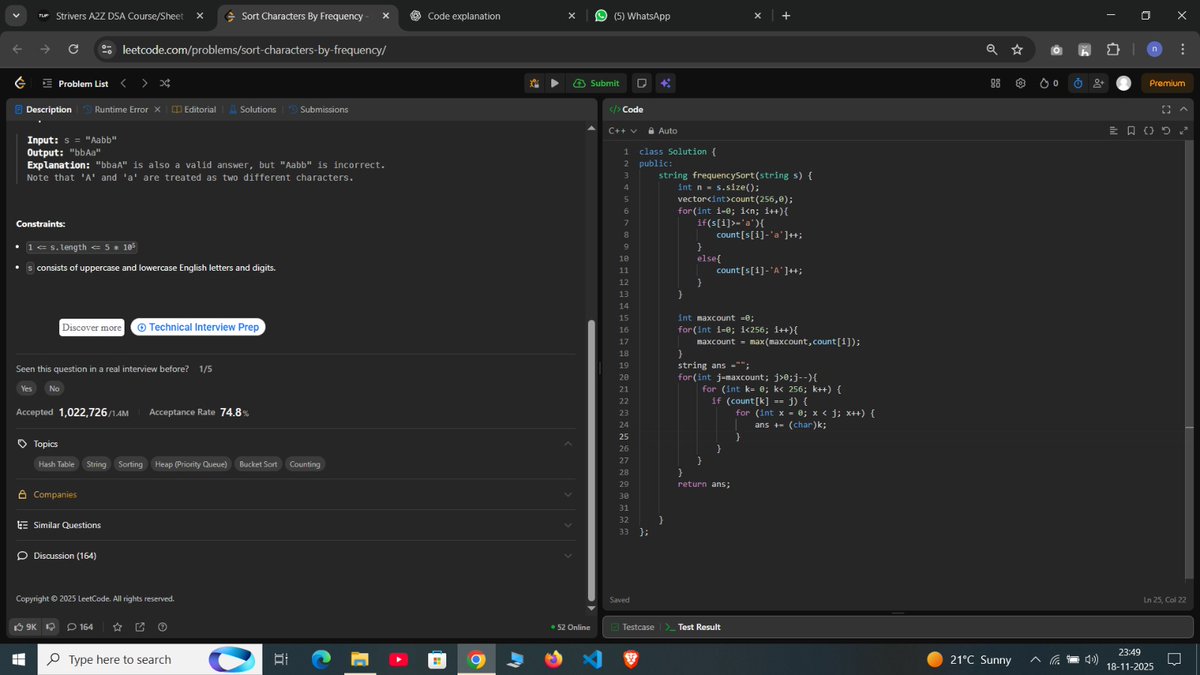The width and height of the screenshot is (1200, 675).
Task: Open LeetCode layout settings gear icon
Action: click(1021, 83)
